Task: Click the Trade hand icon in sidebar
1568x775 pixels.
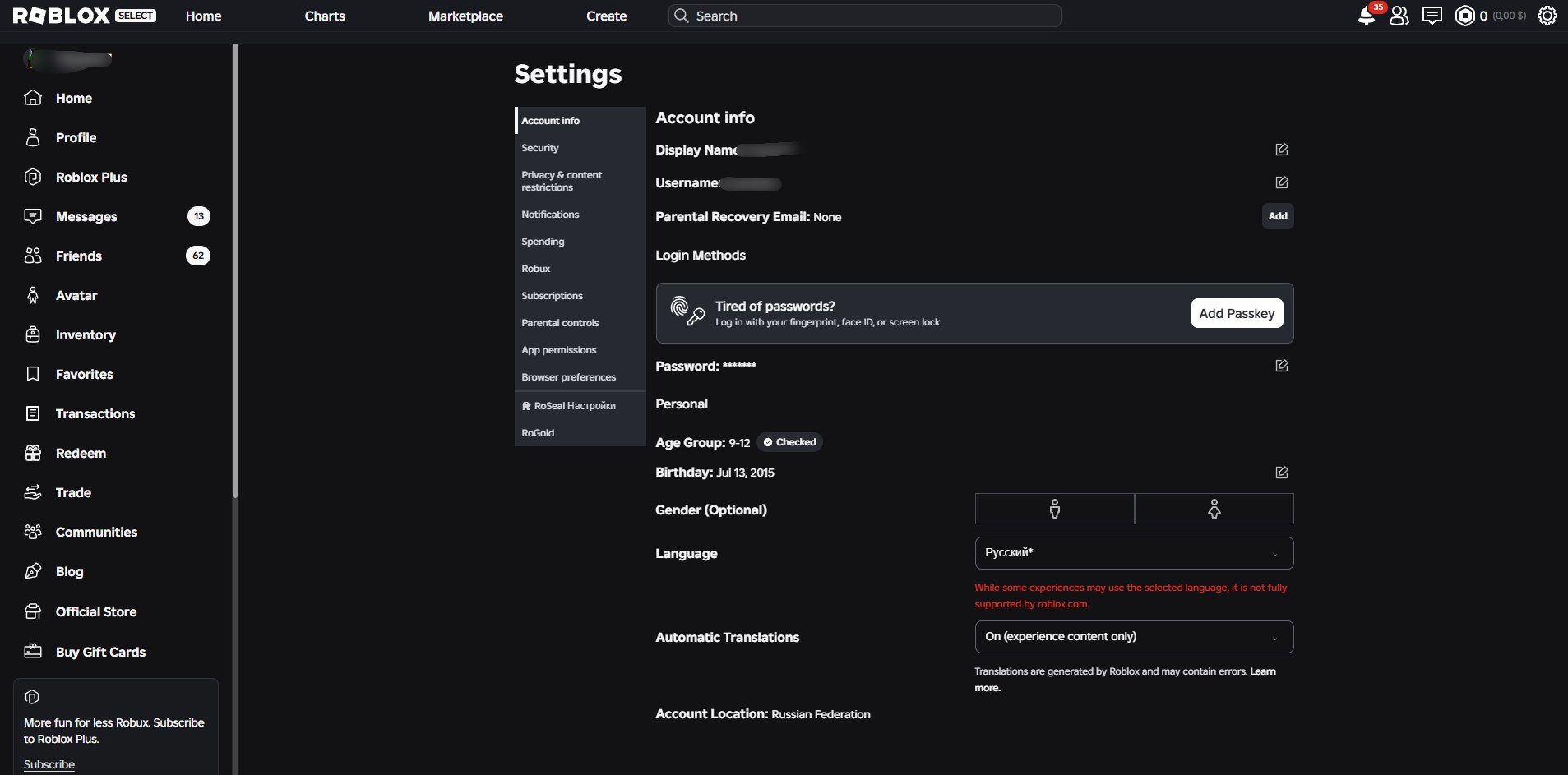Action: [x=33, y=492]
